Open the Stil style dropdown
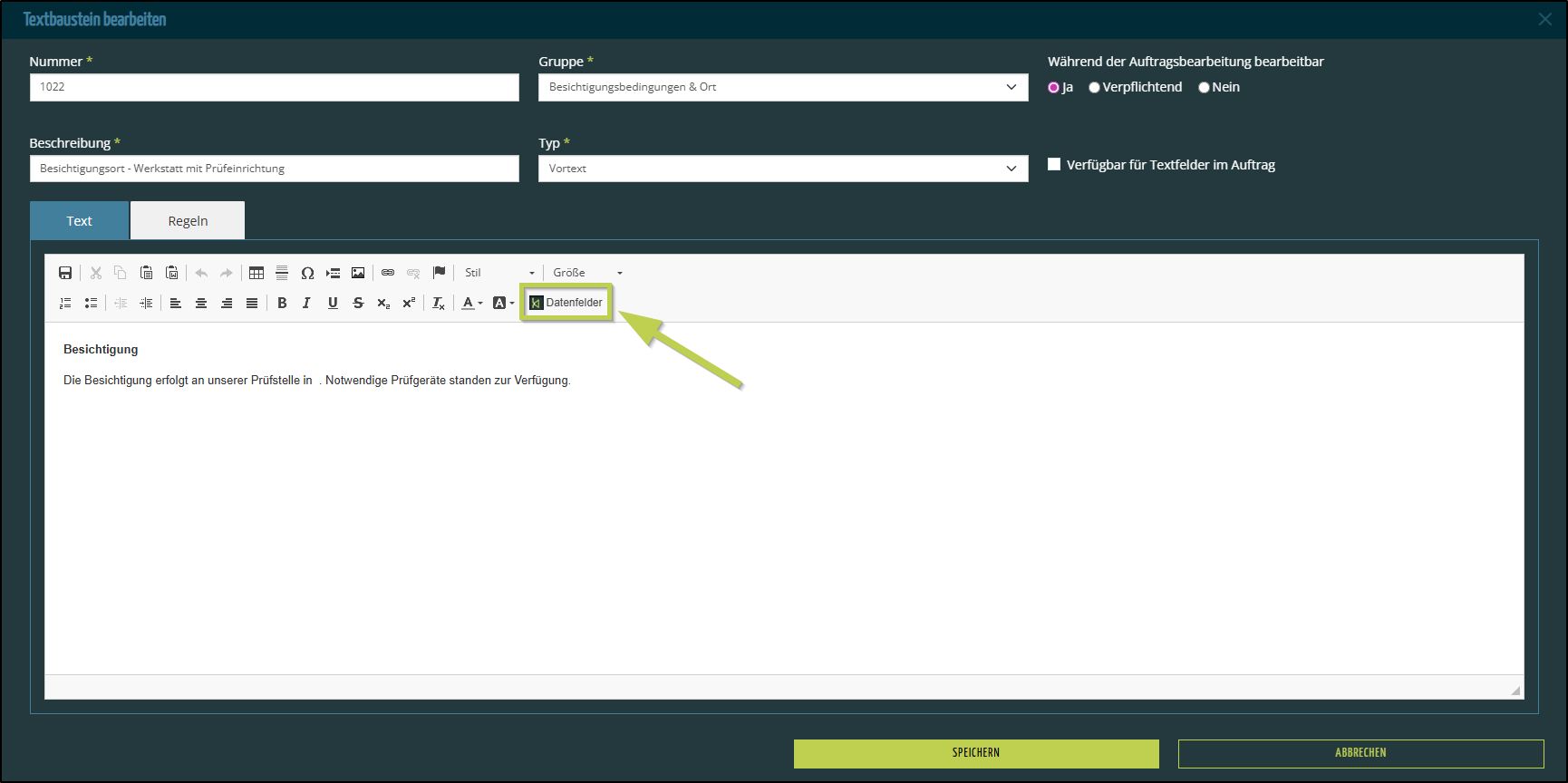 pyautogui.click(x=498, y=273)
